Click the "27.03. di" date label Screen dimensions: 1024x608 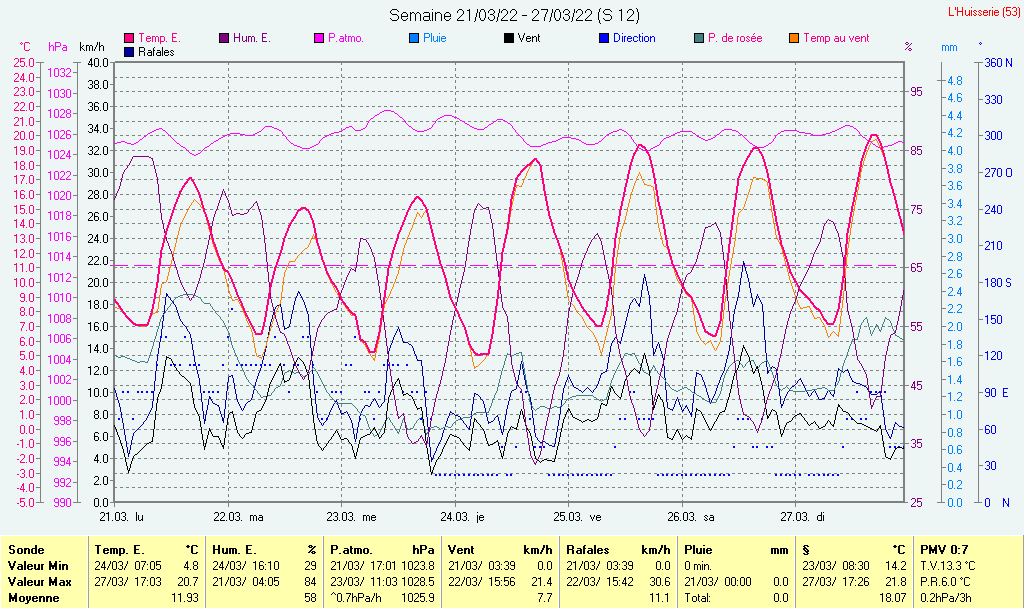(x=803, y=517)
